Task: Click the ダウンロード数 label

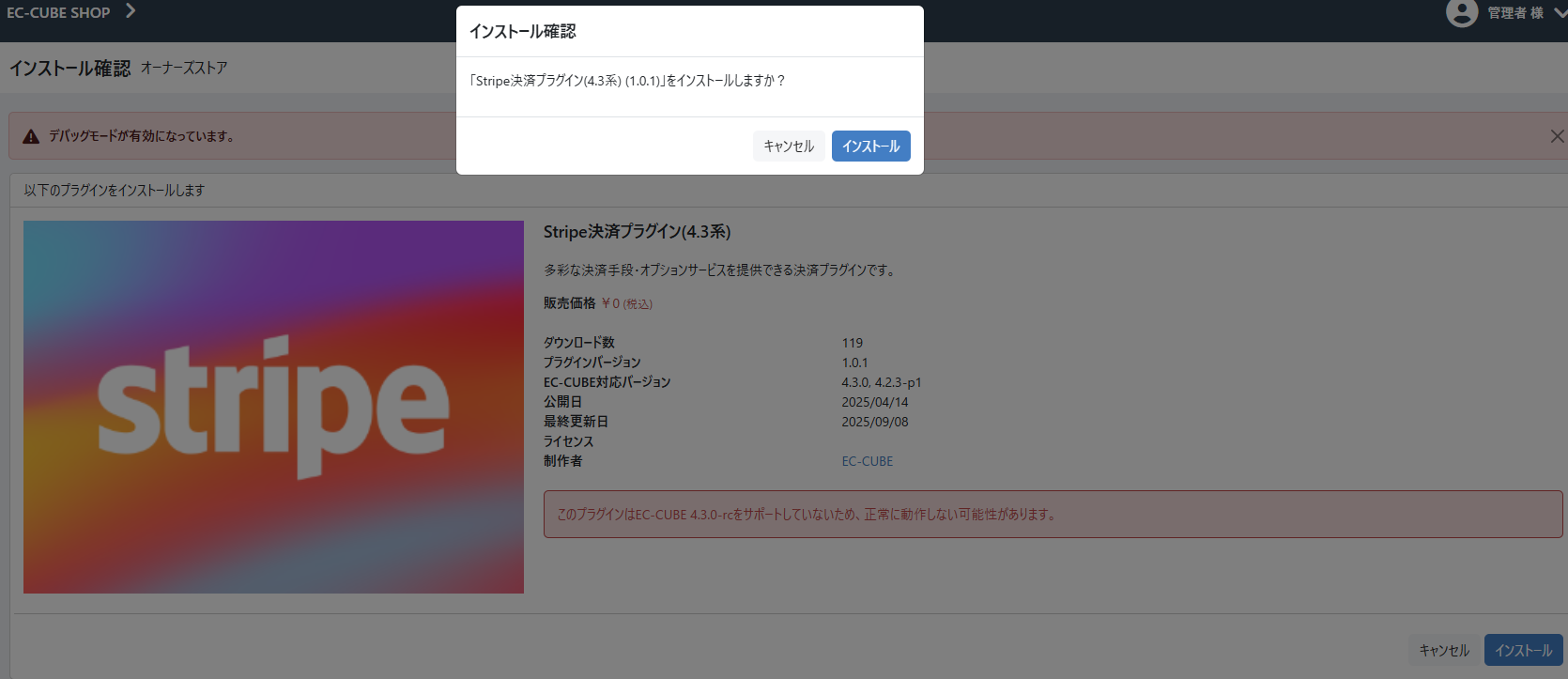Action: (578, 343)
